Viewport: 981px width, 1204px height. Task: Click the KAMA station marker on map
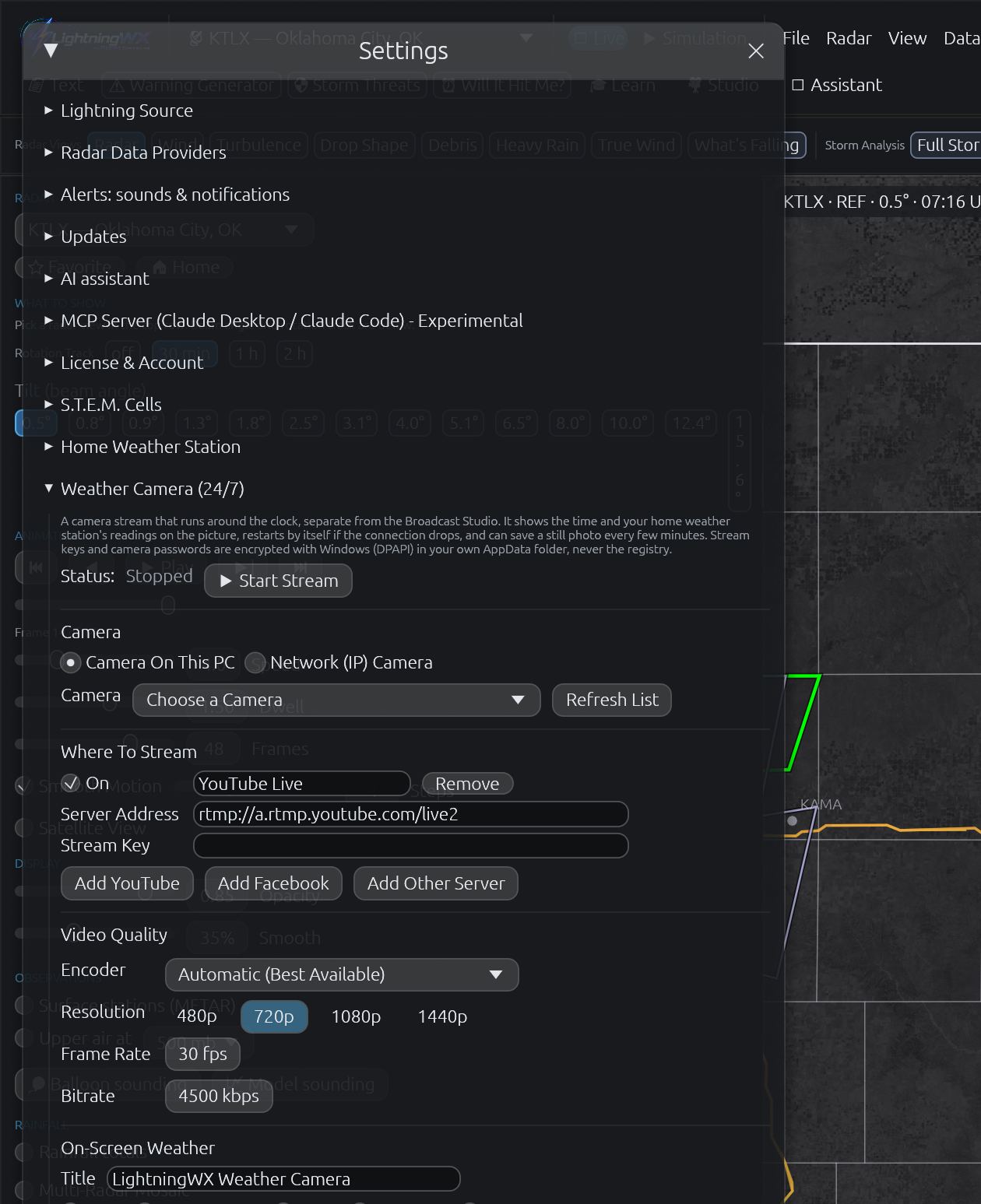click(x=793, y=820)
